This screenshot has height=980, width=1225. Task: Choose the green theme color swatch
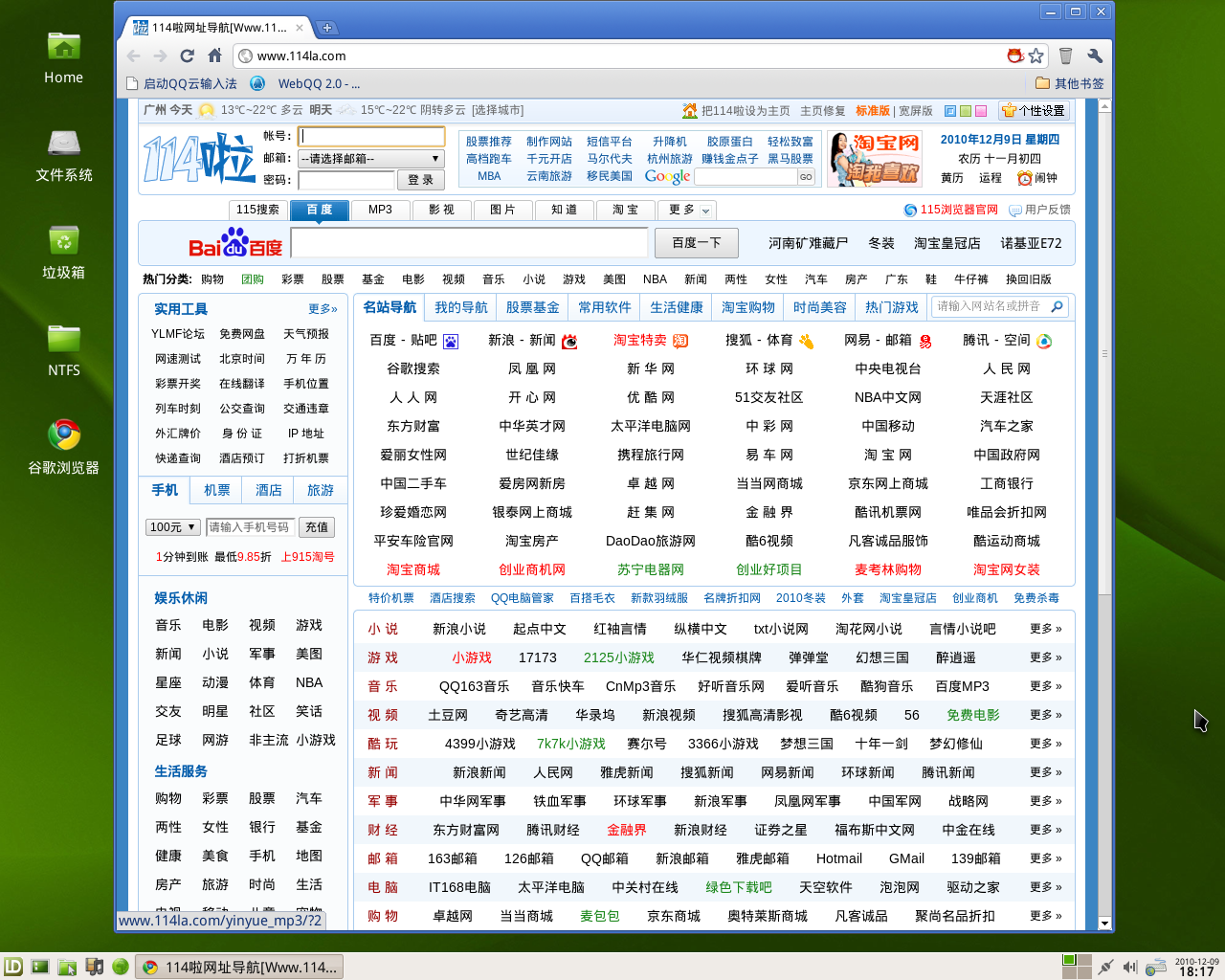[x=966, y=111]
